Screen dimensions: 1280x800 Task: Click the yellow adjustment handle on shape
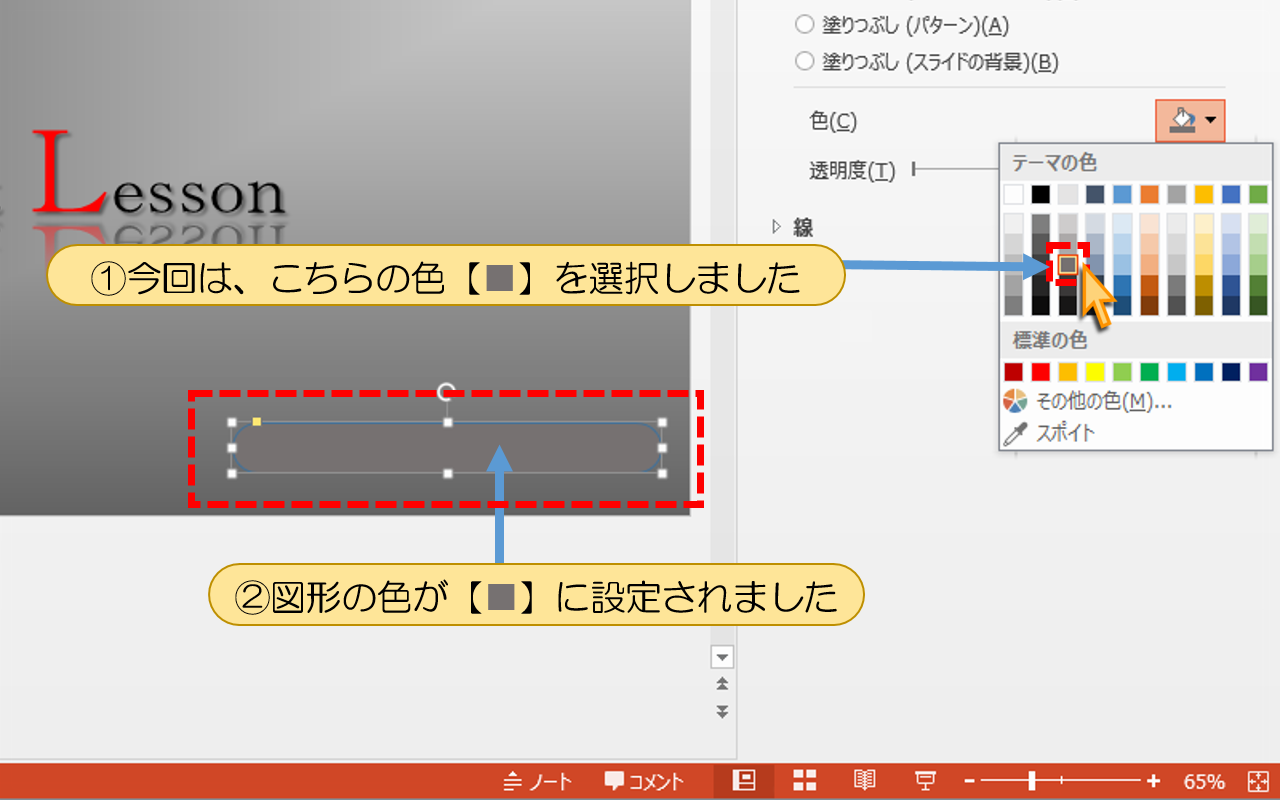(x=257, y=422)
